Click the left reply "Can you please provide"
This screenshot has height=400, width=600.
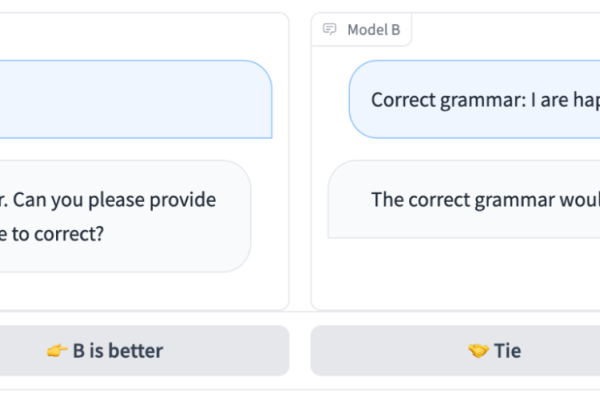click(126, 216)
